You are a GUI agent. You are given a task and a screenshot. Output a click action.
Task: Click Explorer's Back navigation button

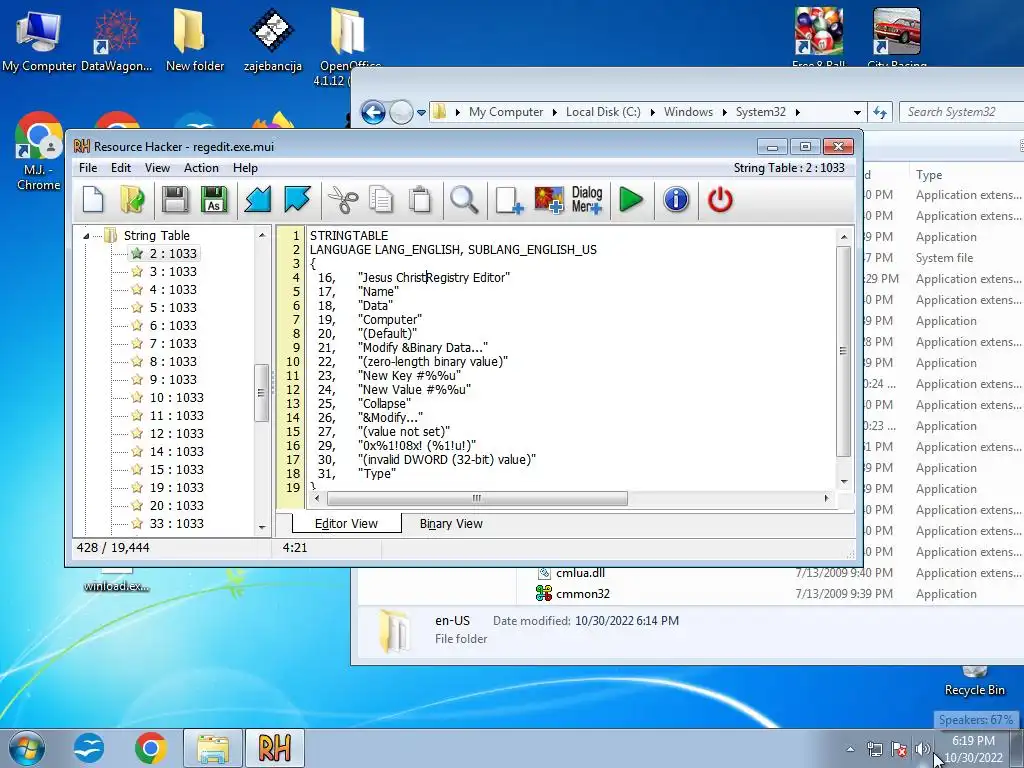[373, 112]
